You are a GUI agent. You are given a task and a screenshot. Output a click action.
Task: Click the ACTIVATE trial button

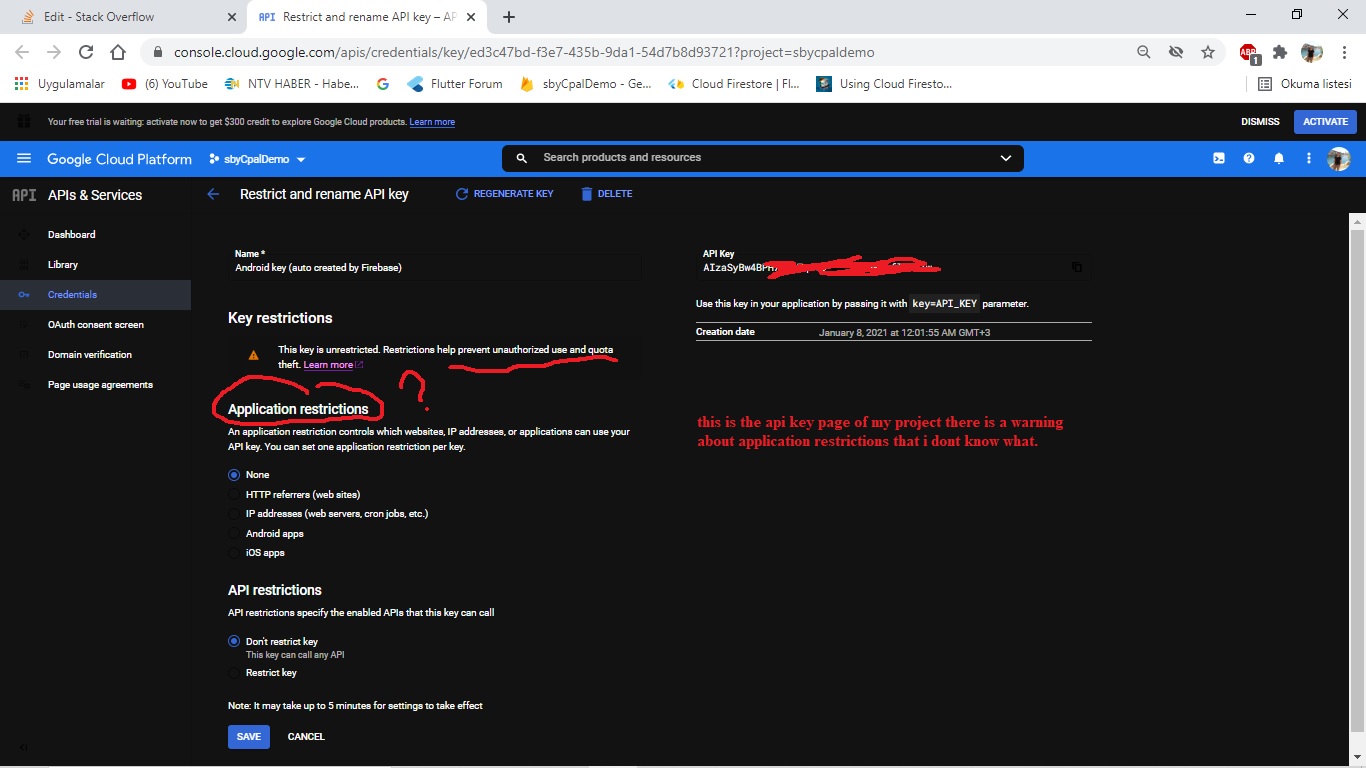(x=1325, y=122)
